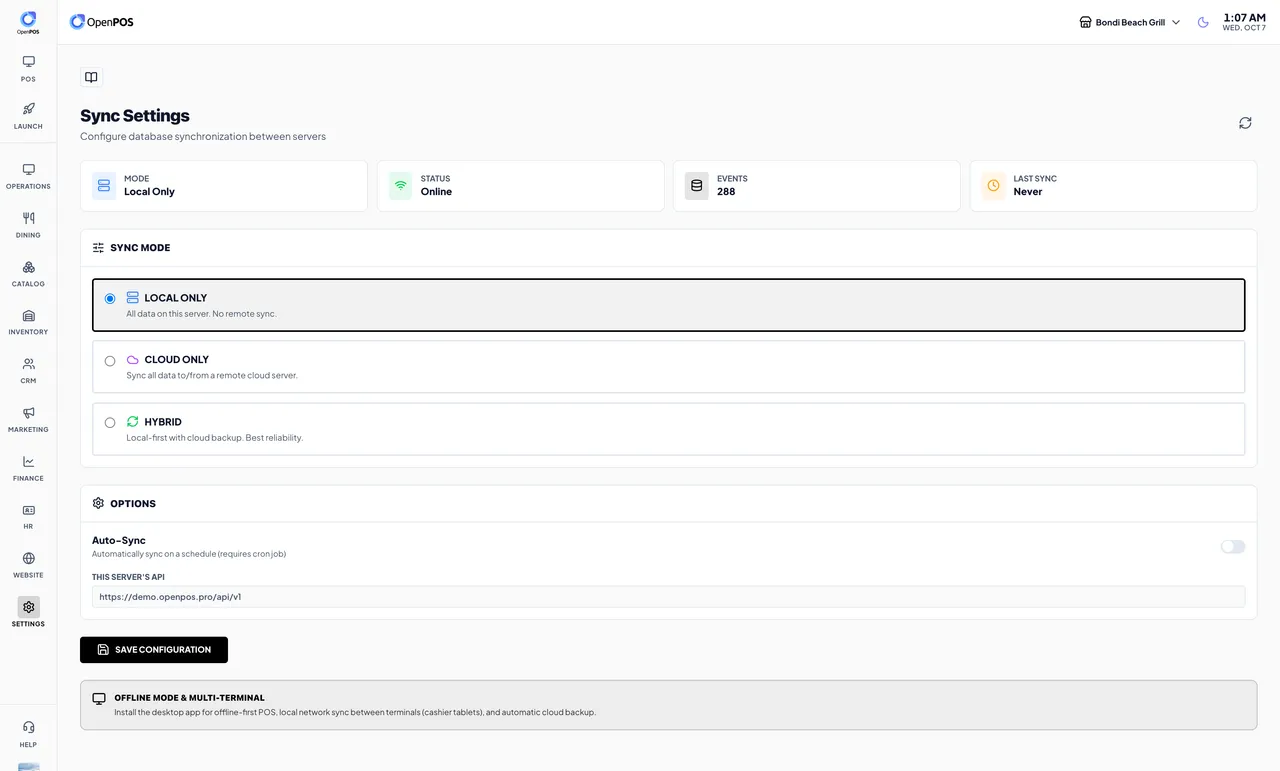1280x771 pixels.
Task: Click the refresh icon beside Sync Settings
Action: pyautogui.click(x=1245, y=123)
